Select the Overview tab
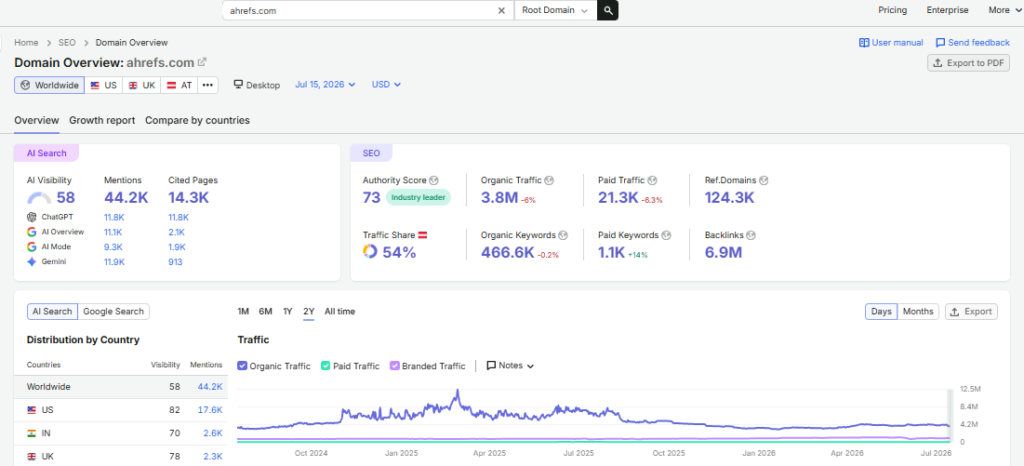Screen dimensions: 1024x466 coord(37,120)
